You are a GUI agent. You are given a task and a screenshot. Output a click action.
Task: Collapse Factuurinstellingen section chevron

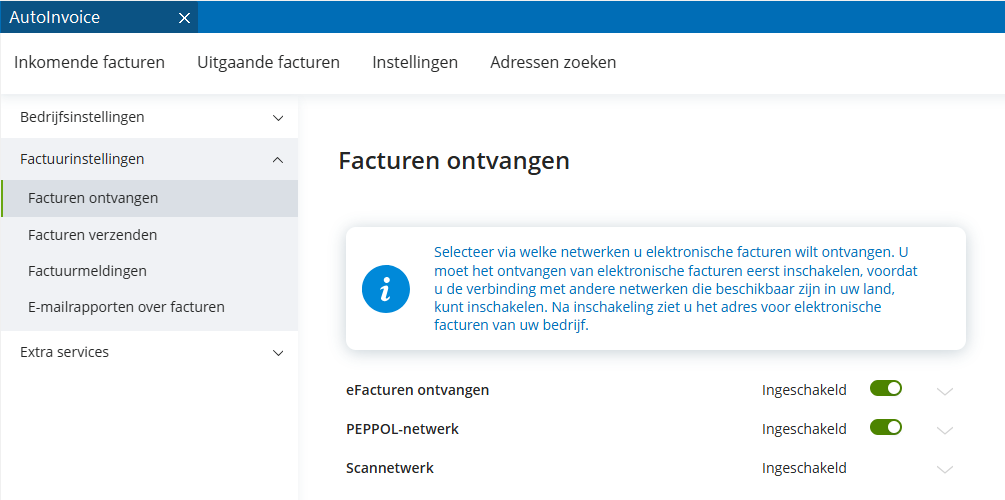tap(278, 160)
